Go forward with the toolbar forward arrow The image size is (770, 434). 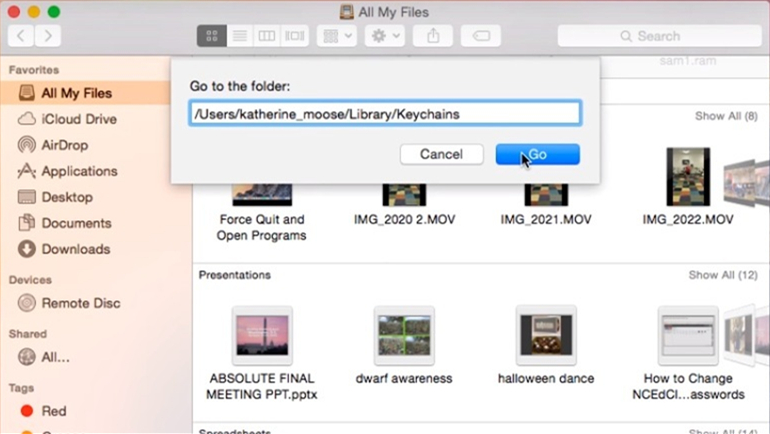point(48,36)
